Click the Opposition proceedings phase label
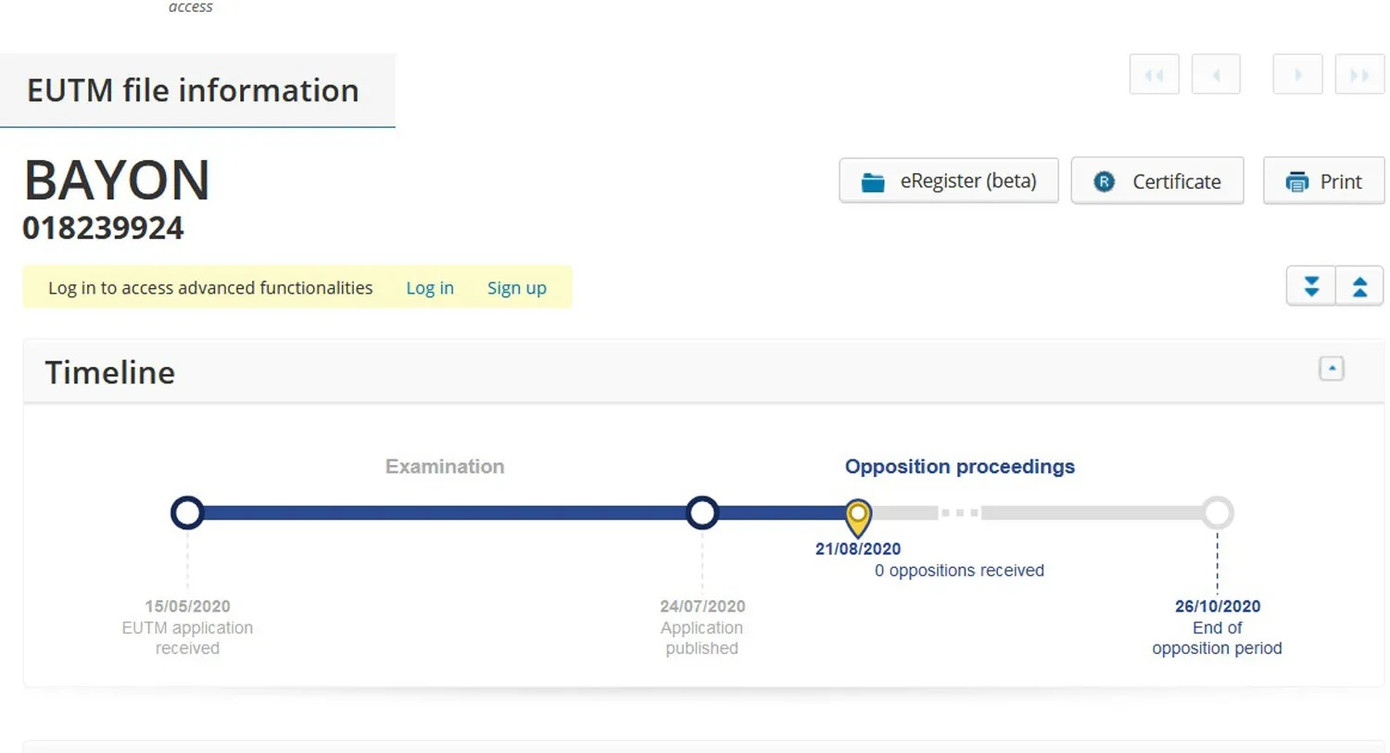 959,467
